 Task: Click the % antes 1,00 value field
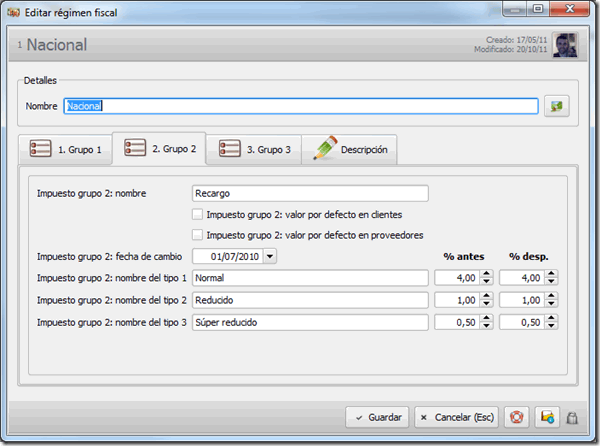[x=457, y=300]
